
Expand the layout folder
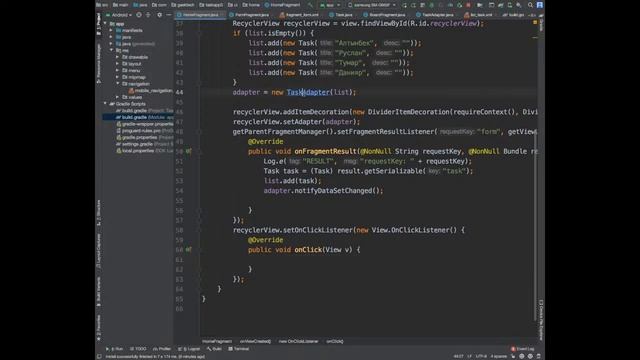118,64
